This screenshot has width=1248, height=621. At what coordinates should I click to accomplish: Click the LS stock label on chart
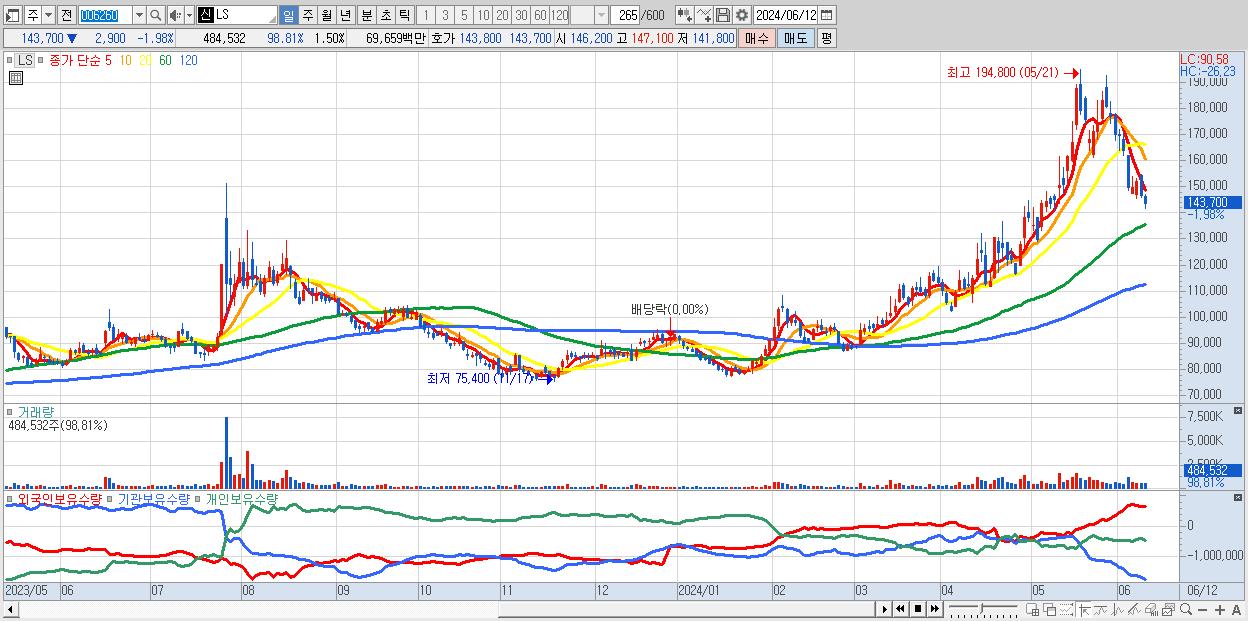(x=25, y=60)
